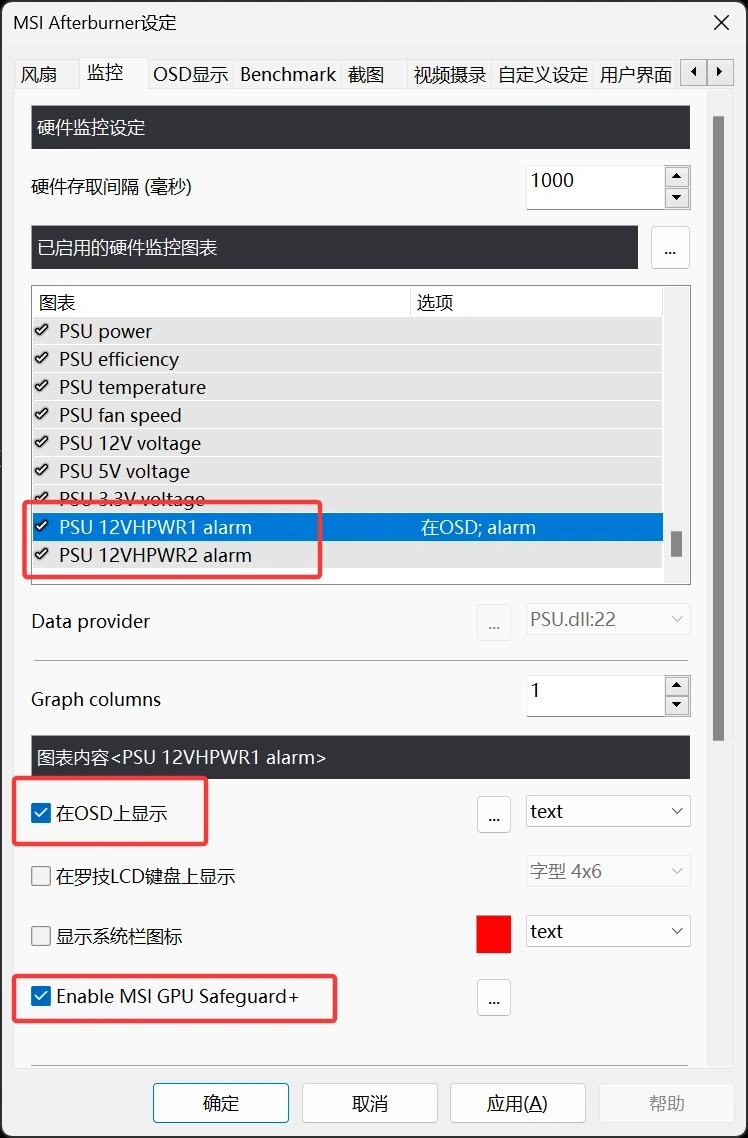
Task: Select the PSU fan speed row
Action: pos(348,415)
